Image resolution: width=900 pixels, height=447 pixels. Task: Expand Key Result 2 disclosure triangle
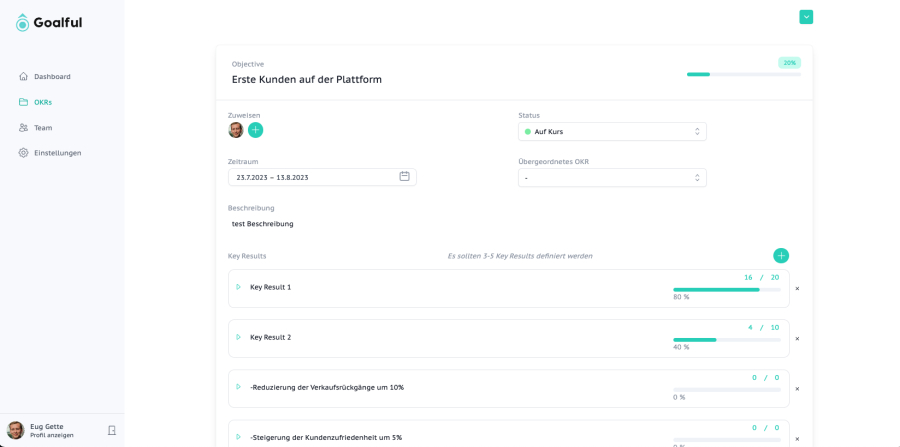(238, 337)
